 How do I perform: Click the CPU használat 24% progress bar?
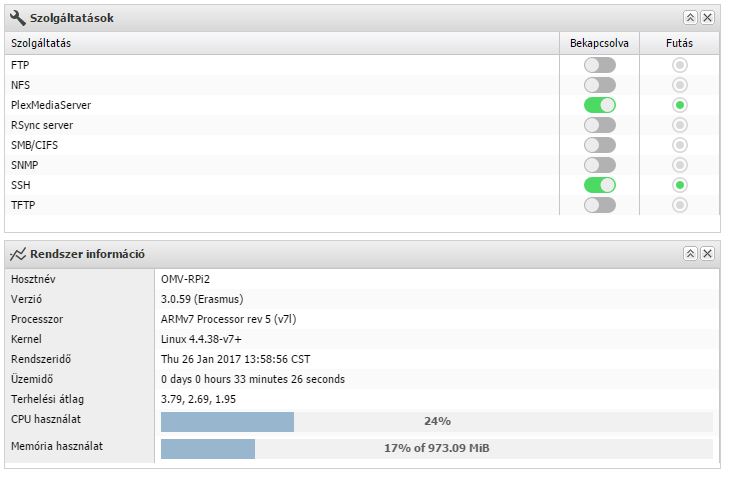[437, 422]
